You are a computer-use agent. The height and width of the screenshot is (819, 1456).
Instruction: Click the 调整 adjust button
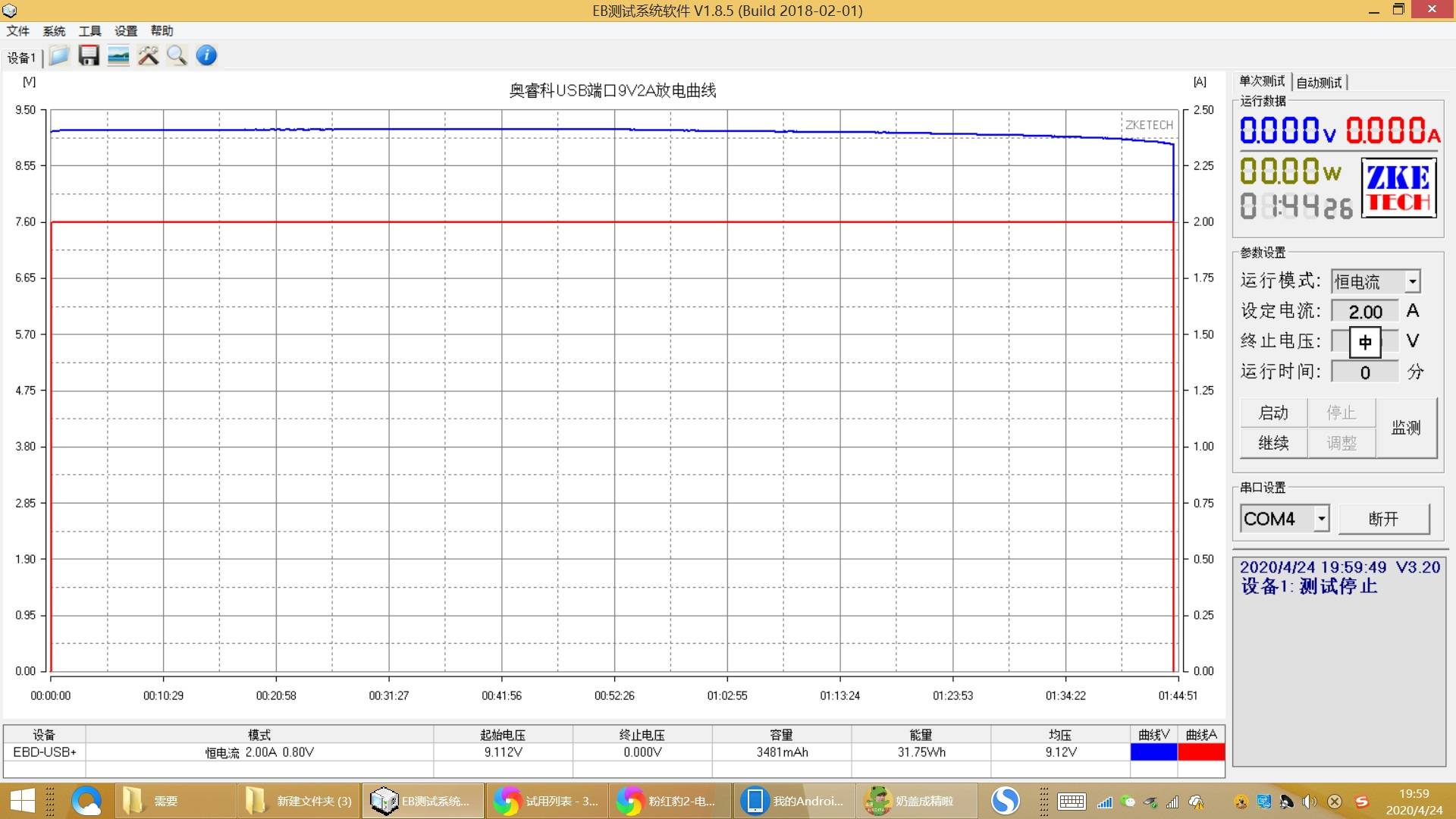click(x=1341, y=443)
